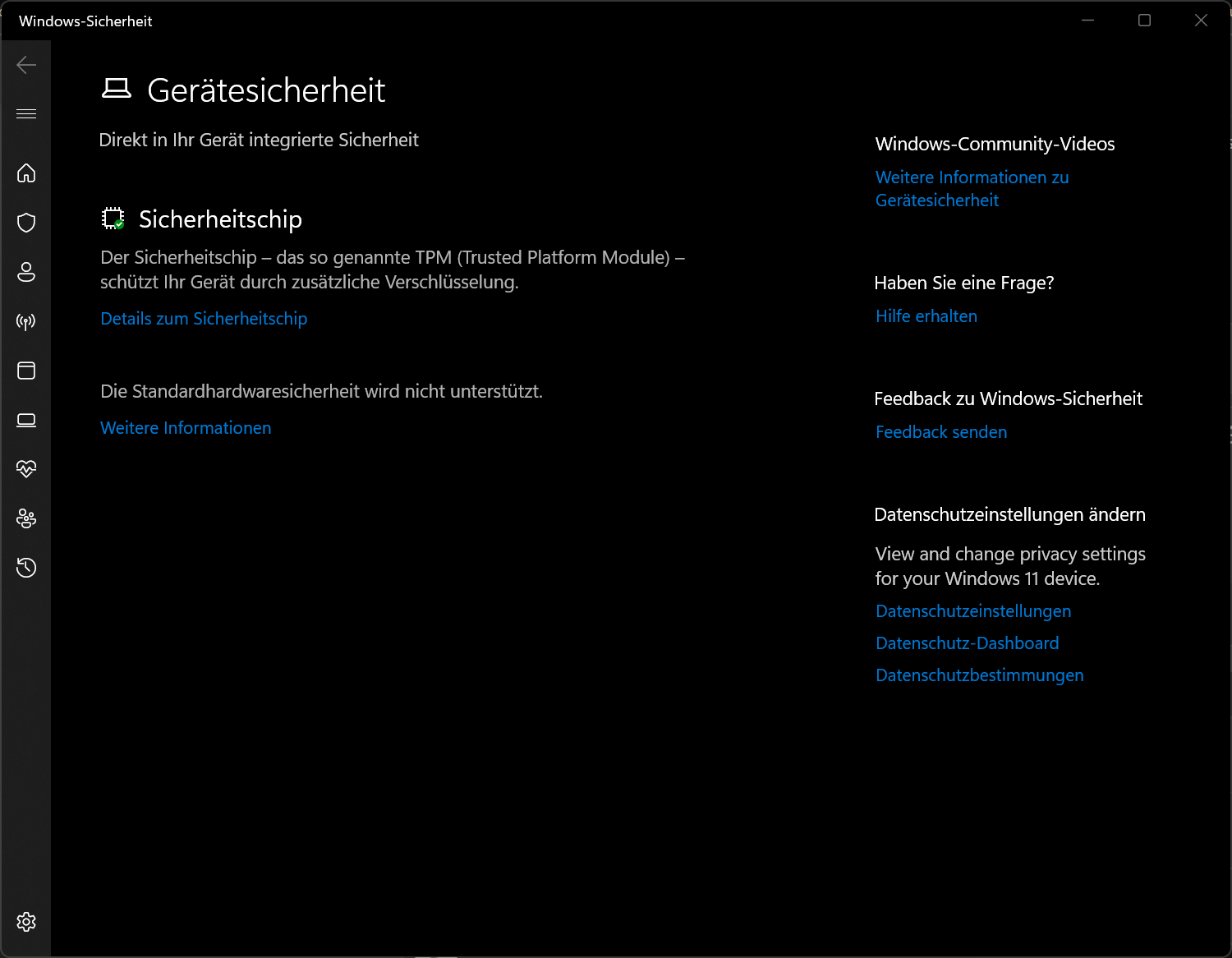Viewport: 1232px width, 958px height.
Task: Click the 'Sicherheitschip' section heading
Action: [x=220, y=219]
